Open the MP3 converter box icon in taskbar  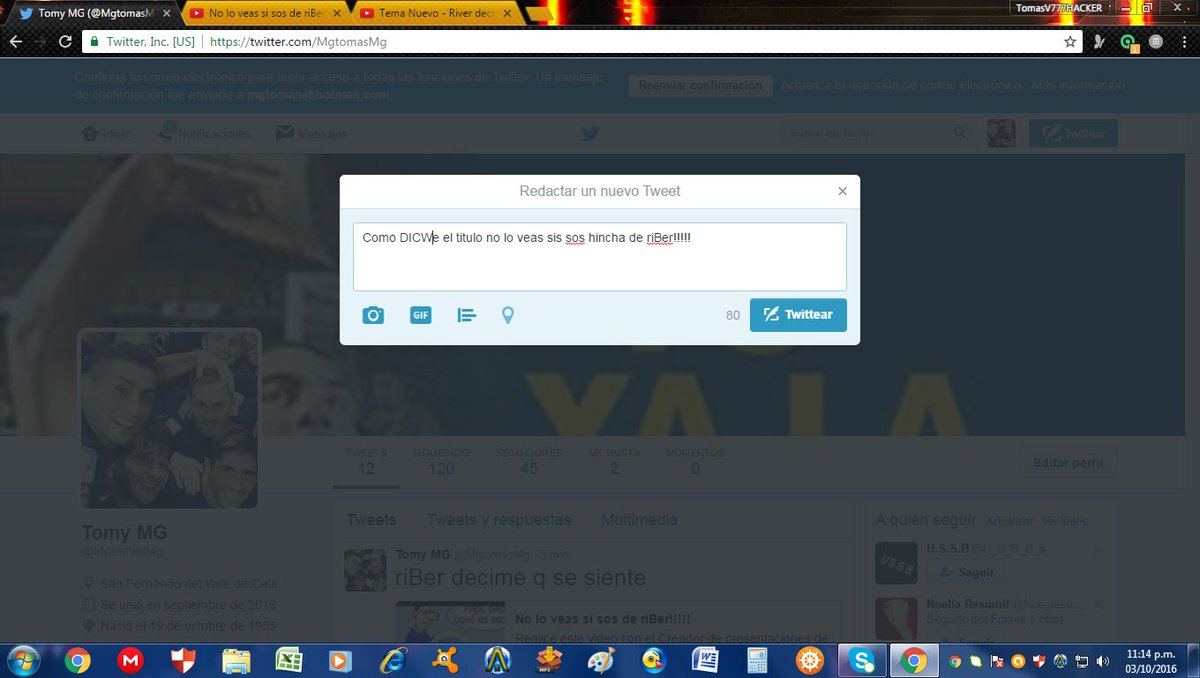pos(548,660)
